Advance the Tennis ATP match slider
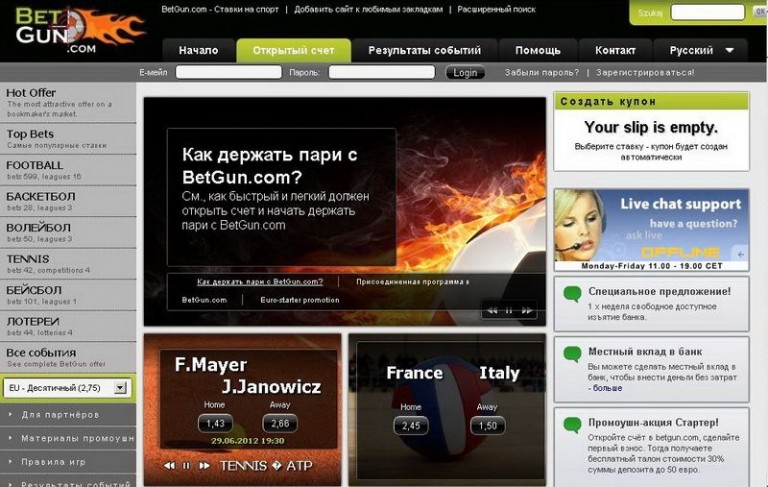 (204, 465)
